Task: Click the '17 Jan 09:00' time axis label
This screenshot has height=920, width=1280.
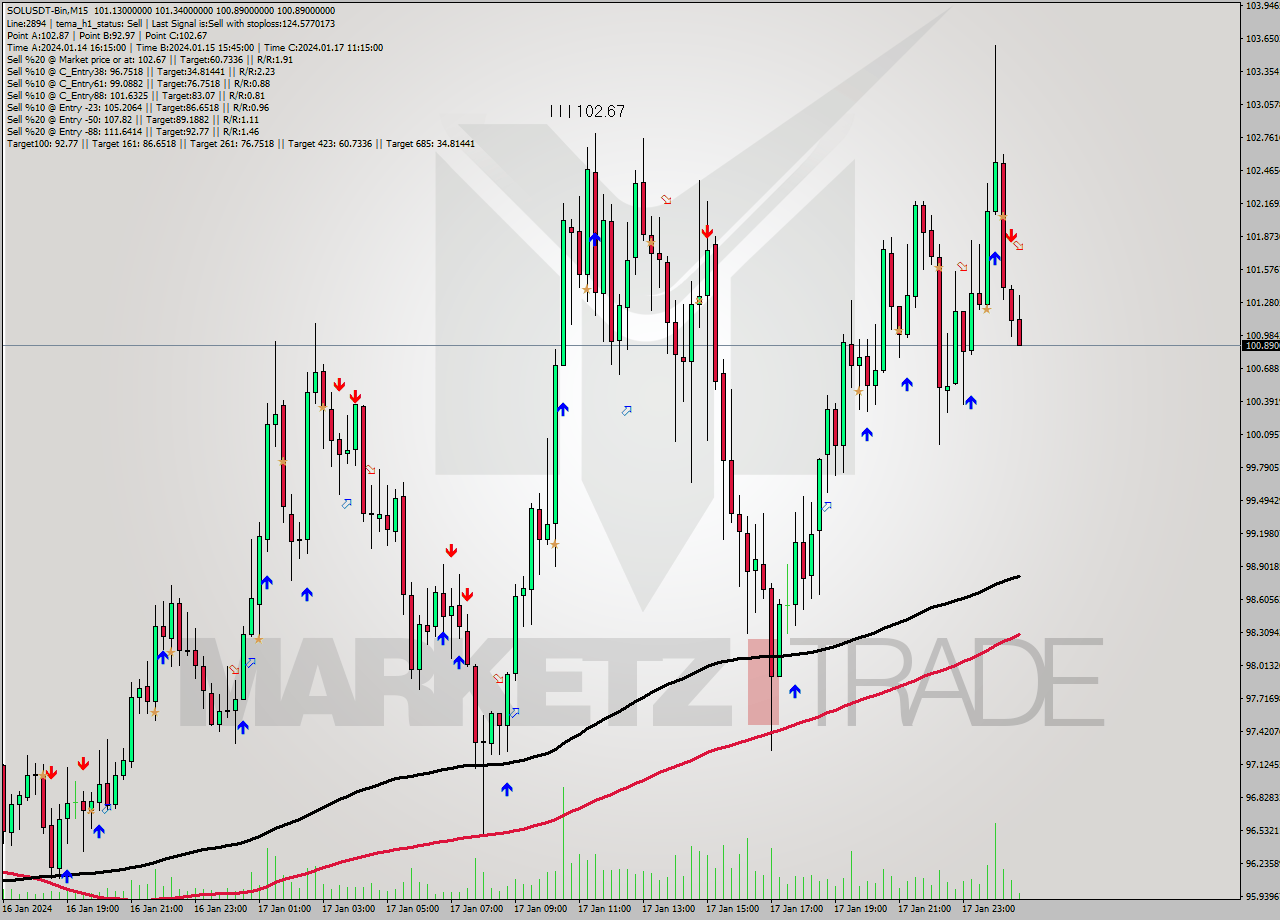Action: click(540, 909)
